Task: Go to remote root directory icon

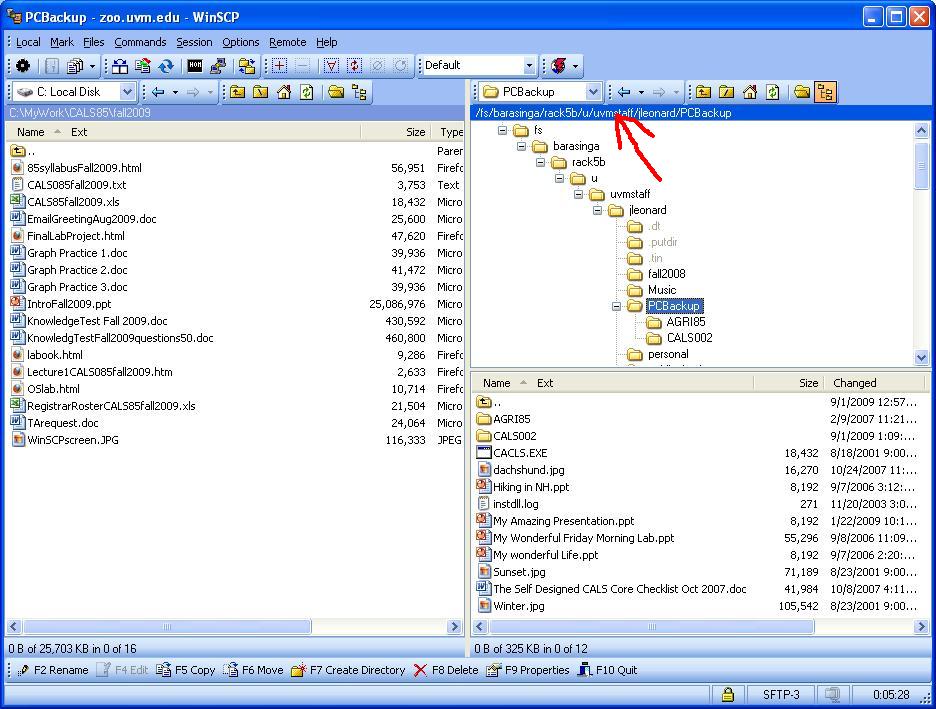Action: pyautogui.click(x=726, y=92)
